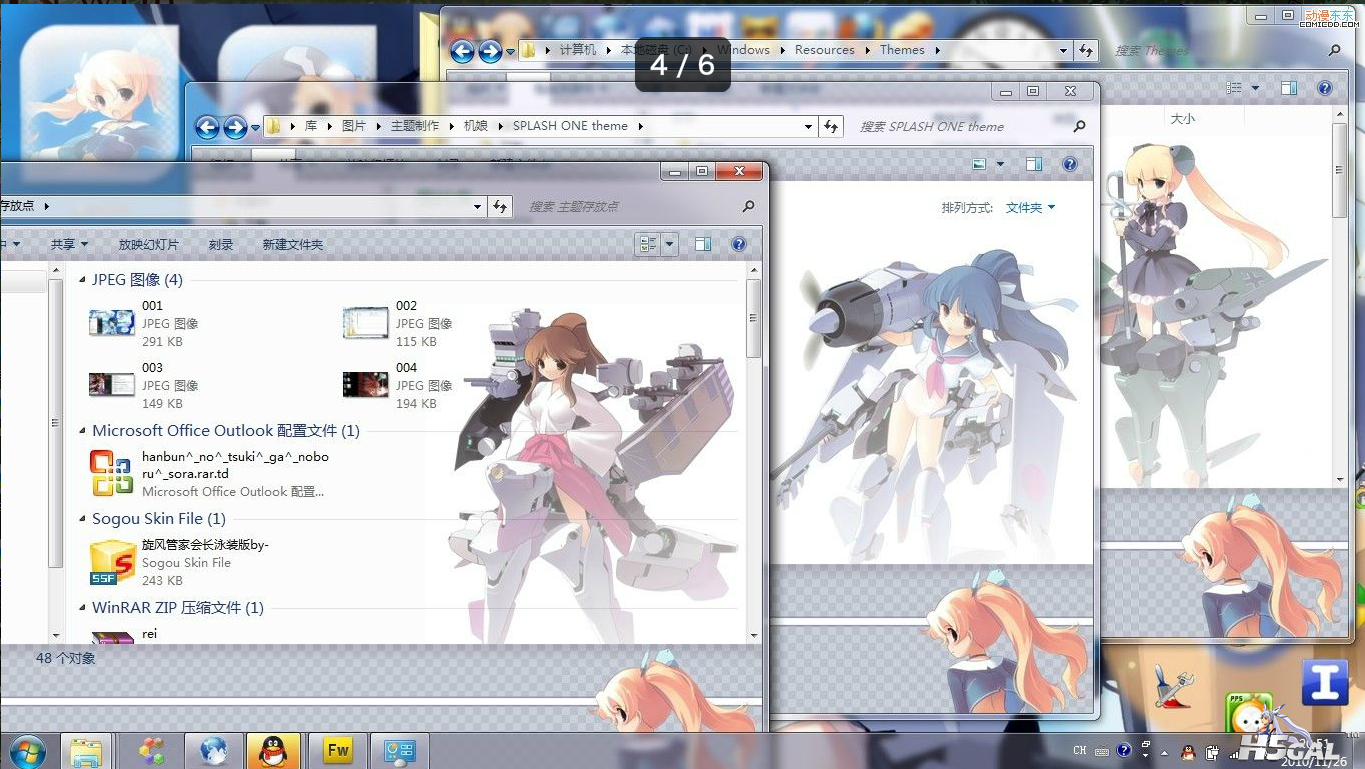Open the Start menu orb

[27, 751]
